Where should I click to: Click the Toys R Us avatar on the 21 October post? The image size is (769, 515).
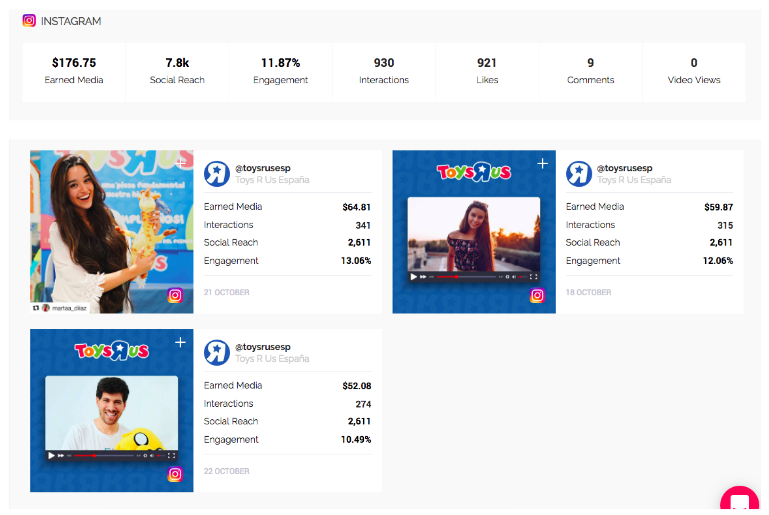(x=217, y=173)
